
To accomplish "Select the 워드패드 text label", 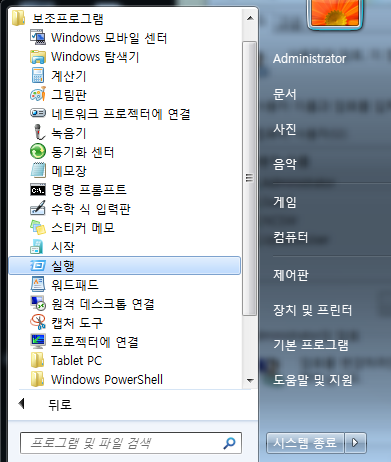I will pos(75,285).
